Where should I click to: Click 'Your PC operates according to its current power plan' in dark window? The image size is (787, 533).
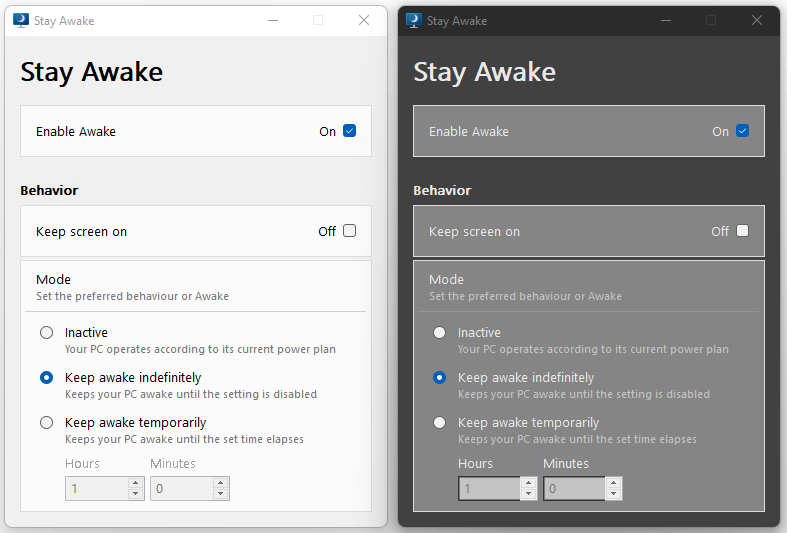(x=593, y=349)
